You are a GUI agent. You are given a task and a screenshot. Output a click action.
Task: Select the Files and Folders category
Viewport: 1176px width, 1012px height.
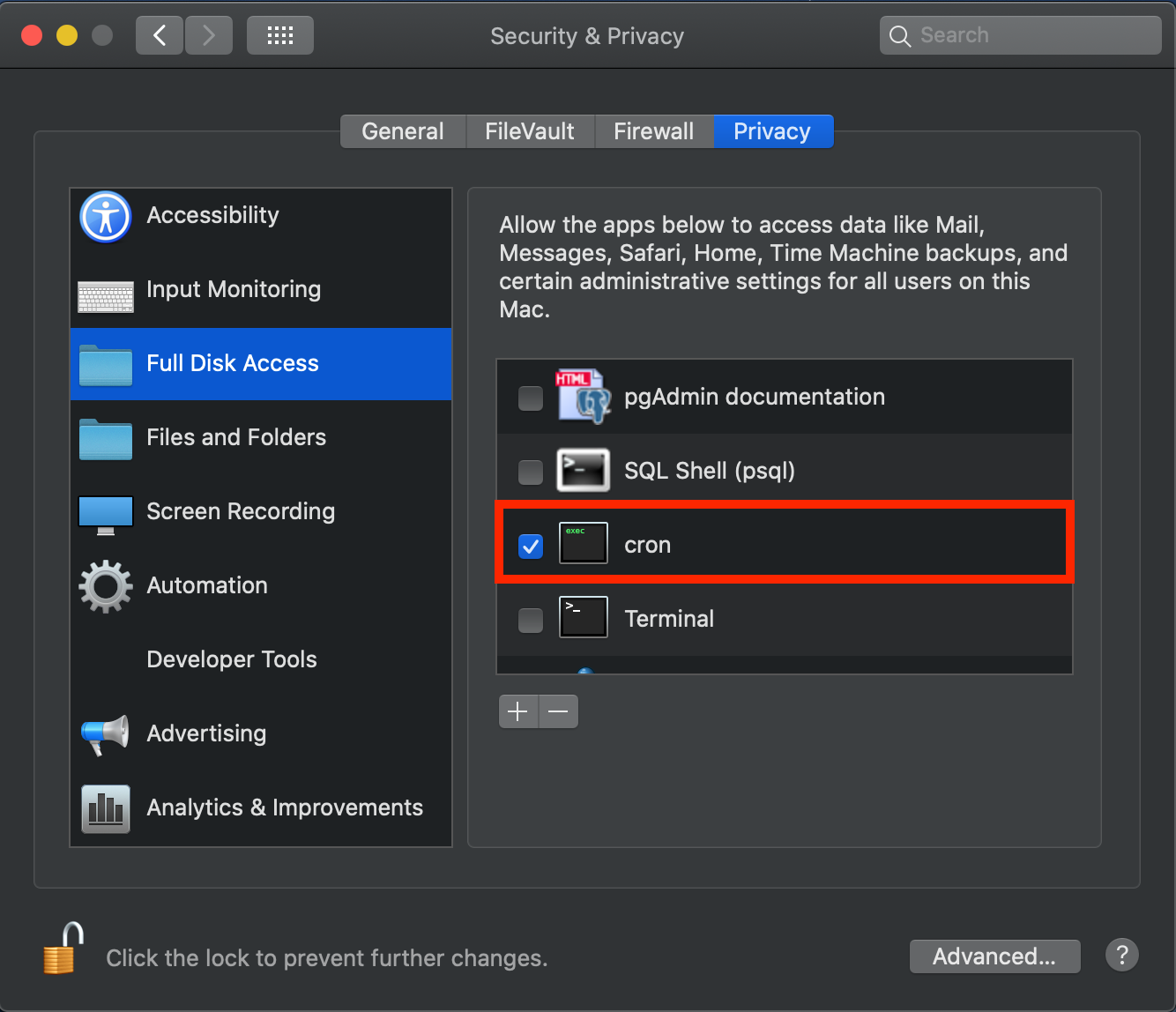click(261, 437)
